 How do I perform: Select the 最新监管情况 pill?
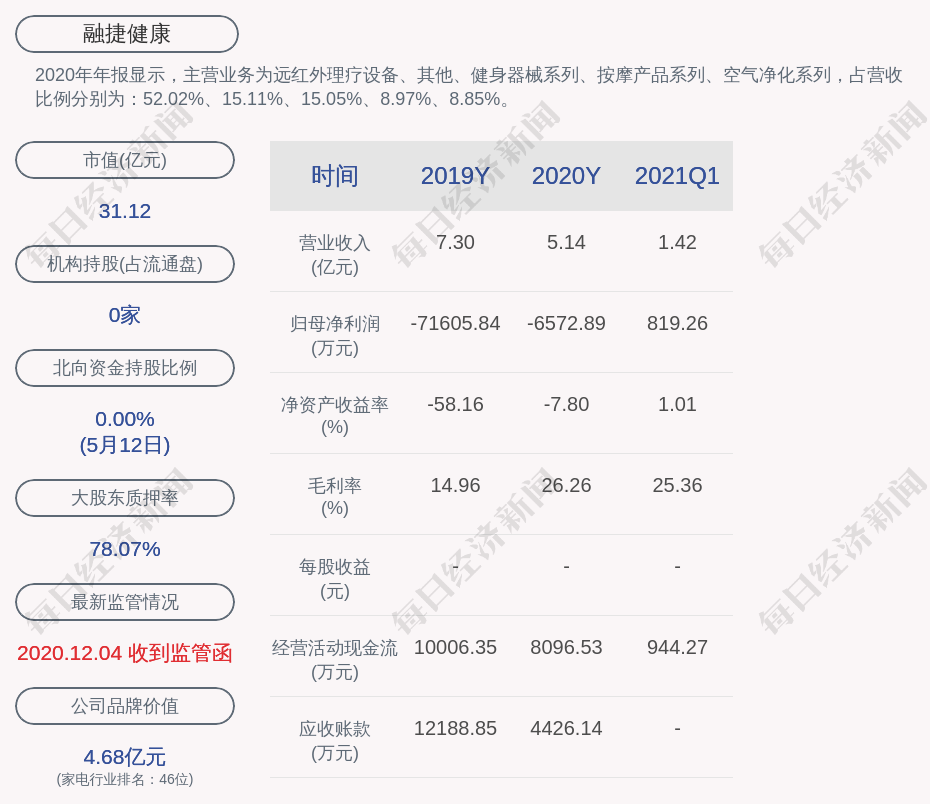pyautogui.click(x=125, y=602)
